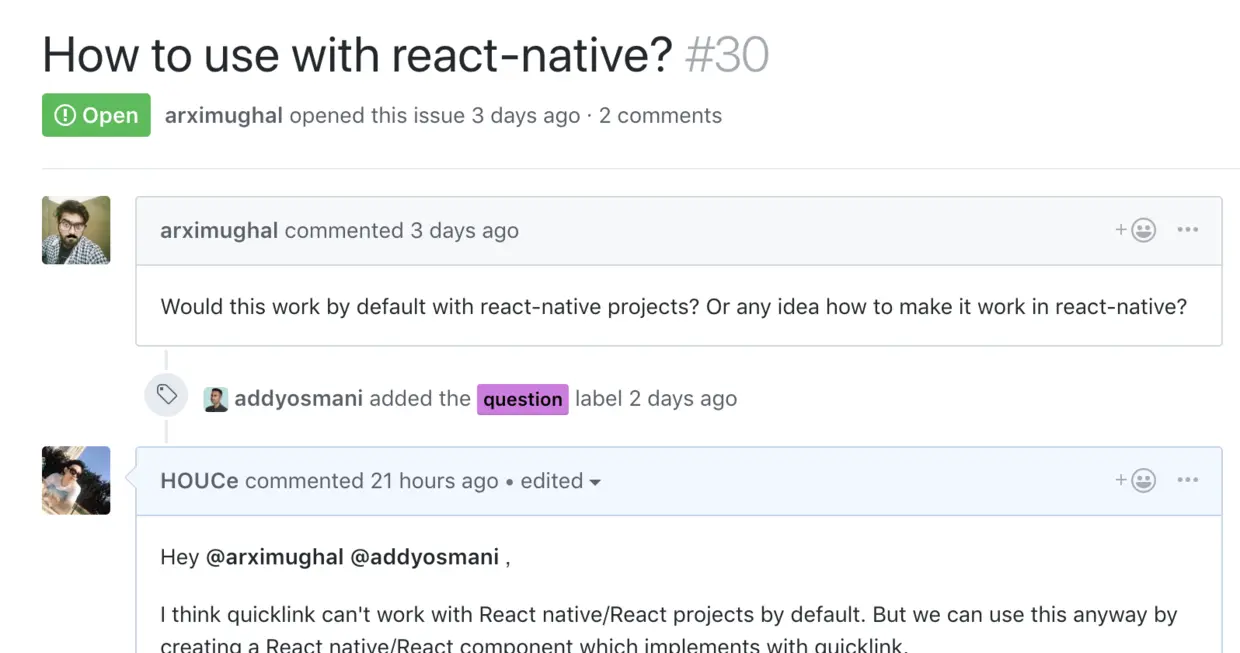Open the options menu on HOUCe's comment

(1188, 479)
